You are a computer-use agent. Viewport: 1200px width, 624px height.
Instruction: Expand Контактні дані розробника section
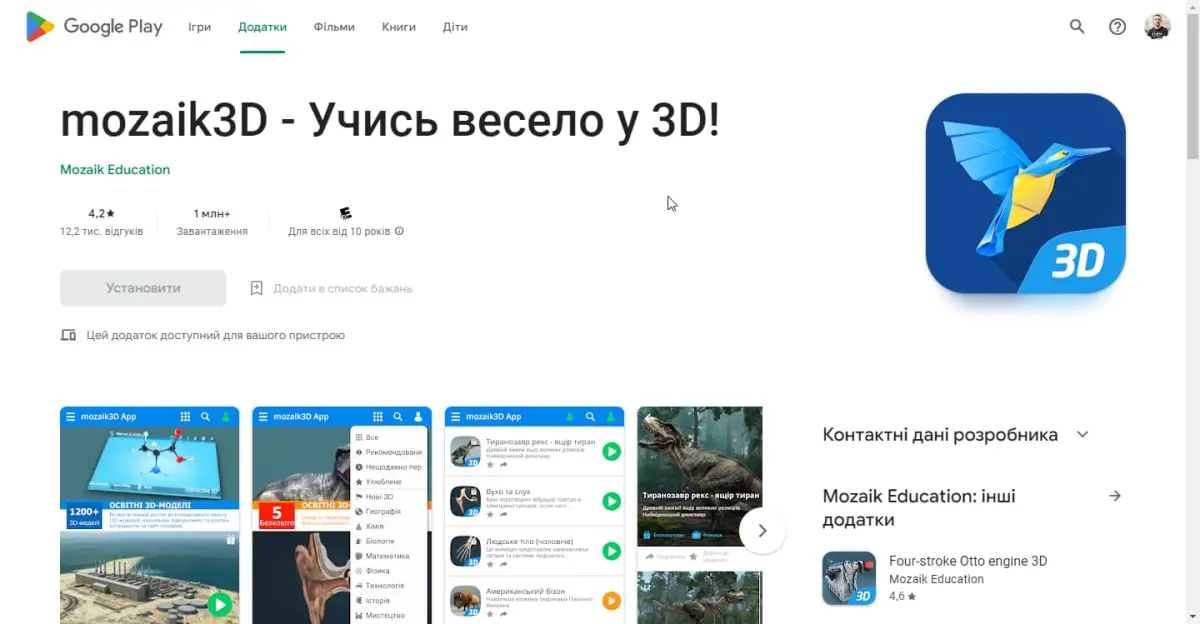[1082, 435]
